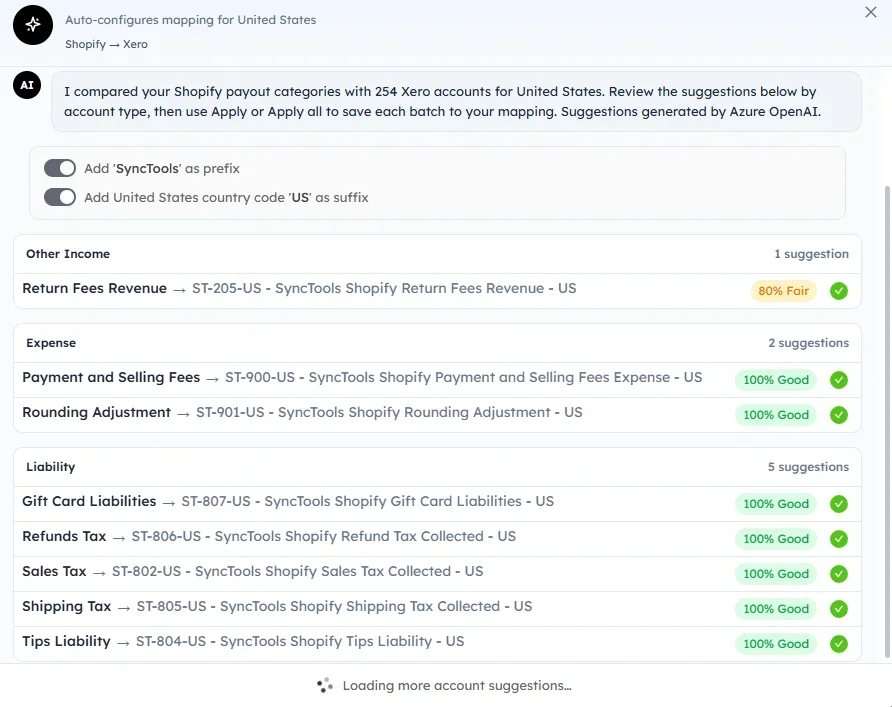
Task: Toggle the 'US' country code suffix switch
Action: click(x=60, y=197)
